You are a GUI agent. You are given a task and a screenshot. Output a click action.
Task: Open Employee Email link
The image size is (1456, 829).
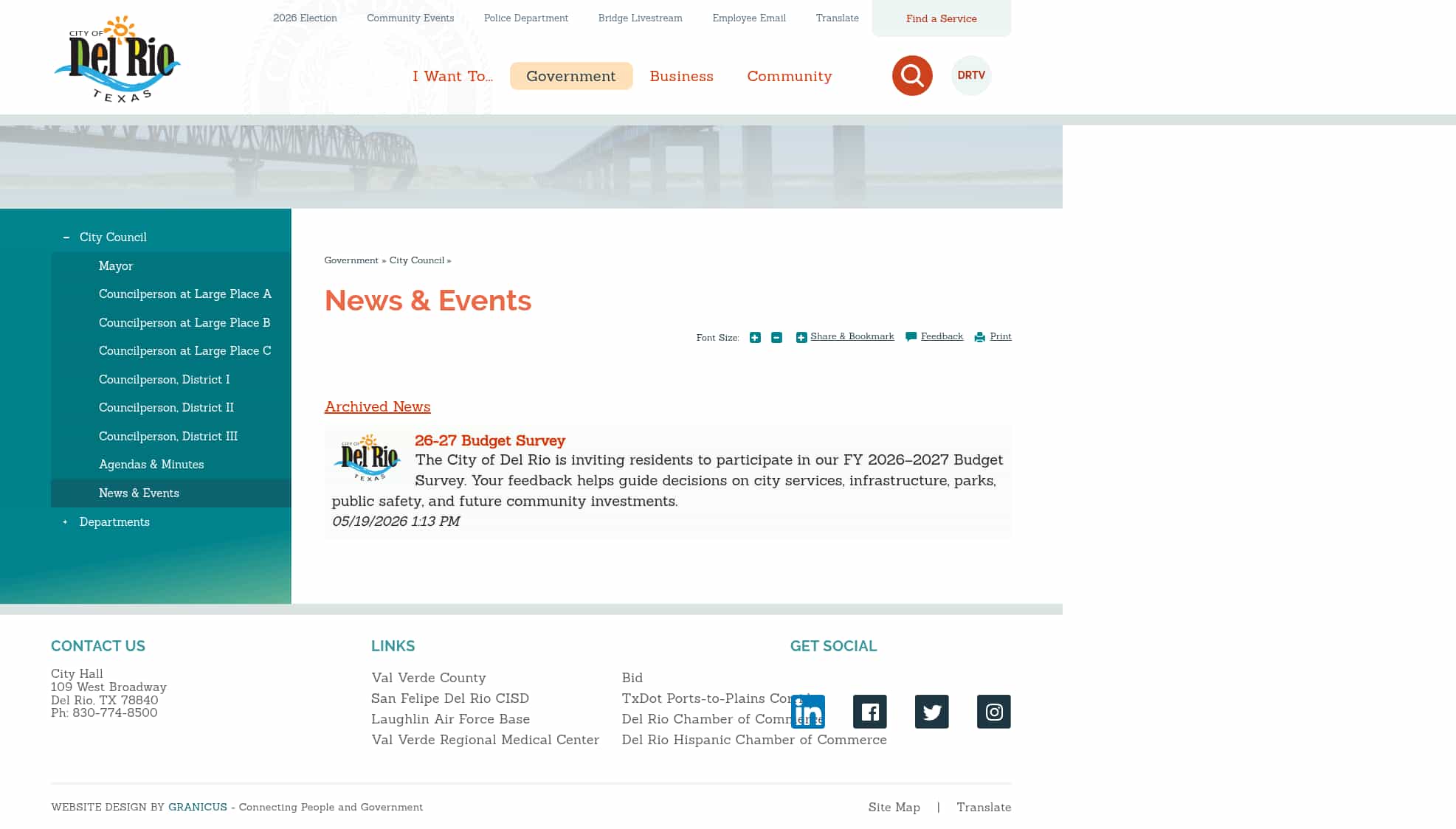point(749,18)
